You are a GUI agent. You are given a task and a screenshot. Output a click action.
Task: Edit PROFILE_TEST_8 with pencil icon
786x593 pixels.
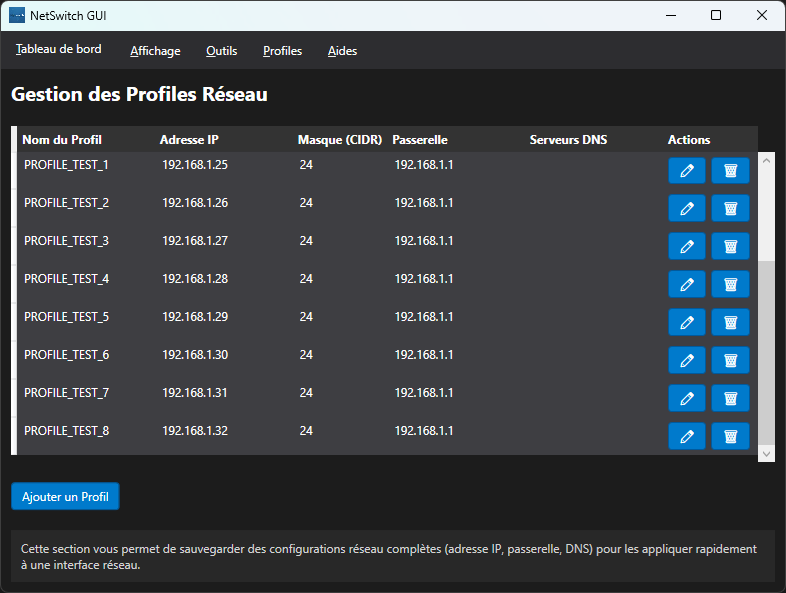click(x=687, y=436)
